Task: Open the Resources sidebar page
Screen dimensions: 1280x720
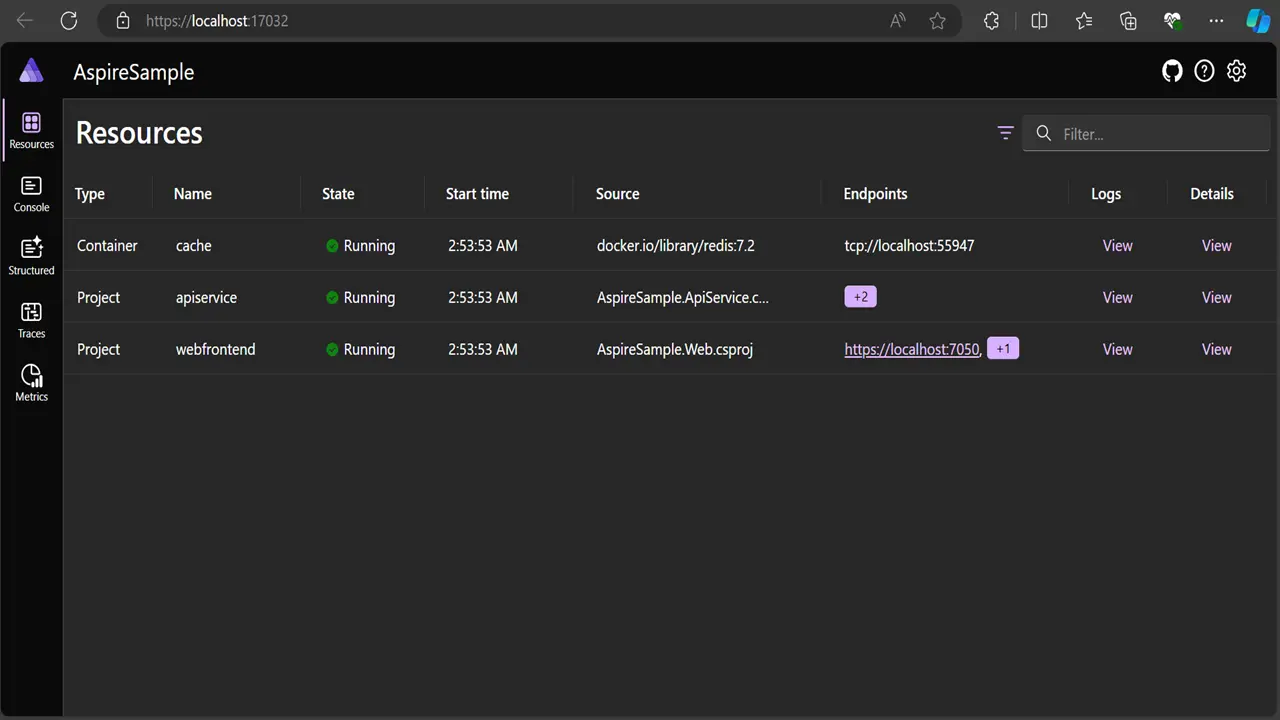Action: (31, 131)
